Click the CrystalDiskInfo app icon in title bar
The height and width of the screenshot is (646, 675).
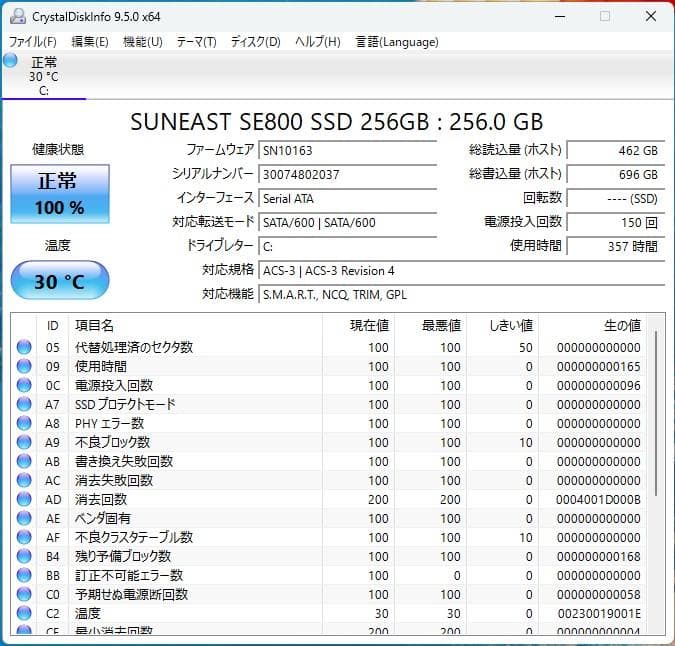pyautogui.click(x=18, y=16)
